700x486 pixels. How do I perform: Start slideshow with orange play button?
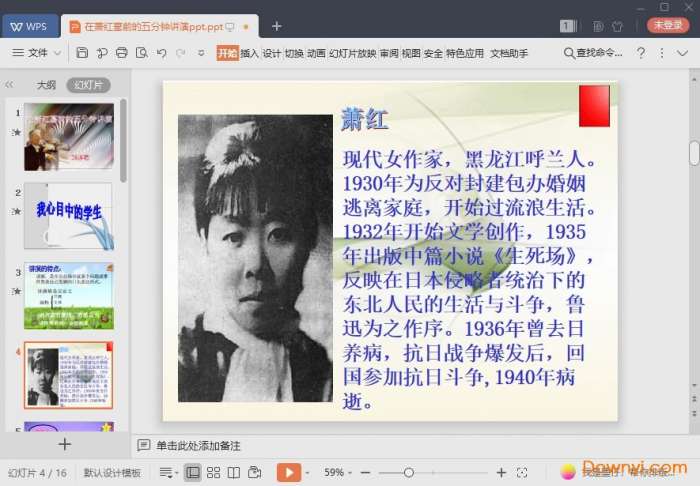[x=289, y=472]
